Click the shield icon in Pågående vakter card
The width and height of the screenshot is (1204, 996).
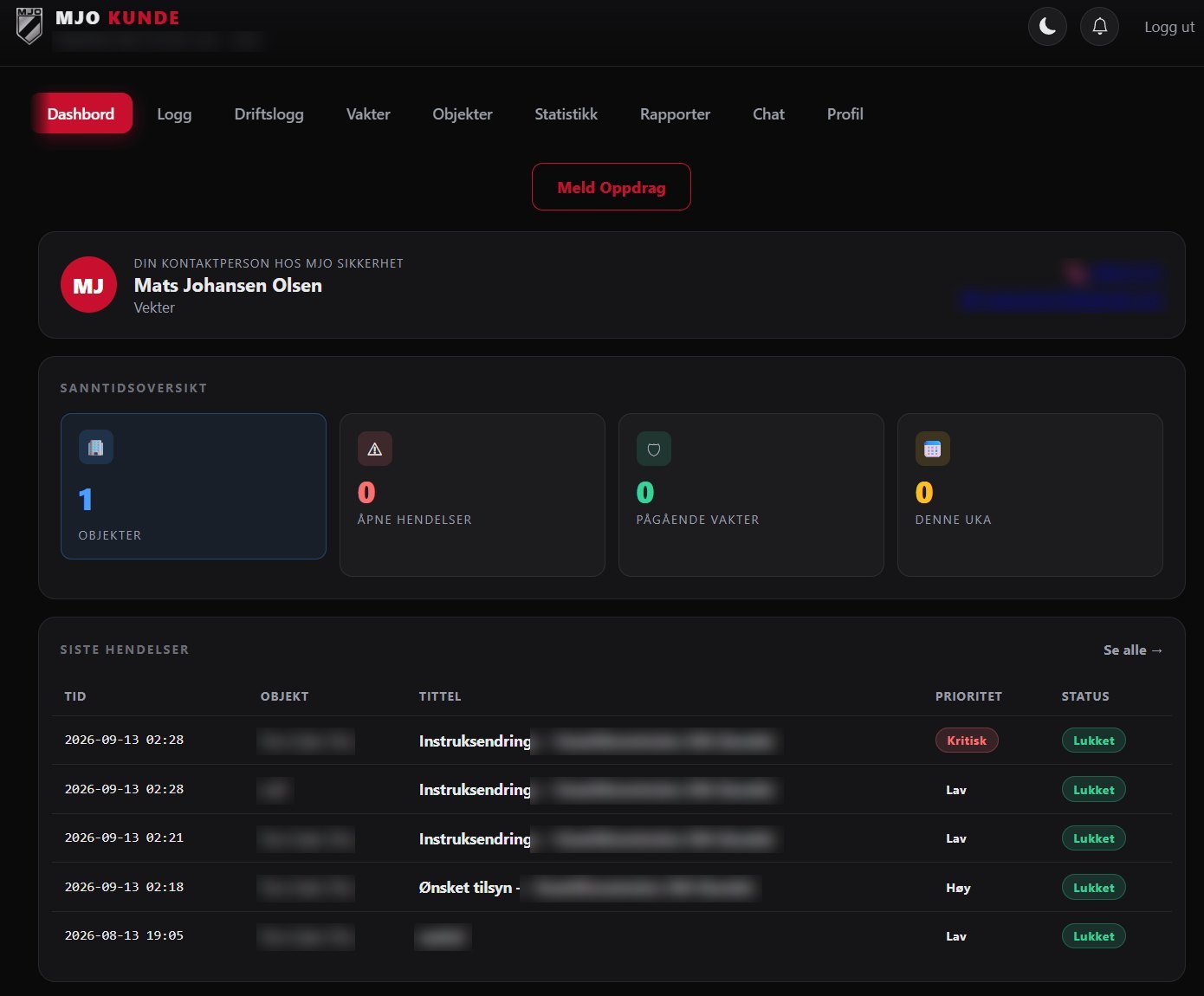pos(654,449)
